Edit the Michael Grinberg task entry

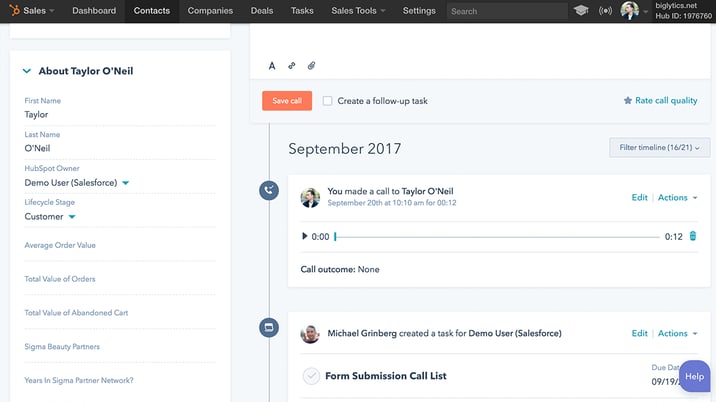(639, 333)
